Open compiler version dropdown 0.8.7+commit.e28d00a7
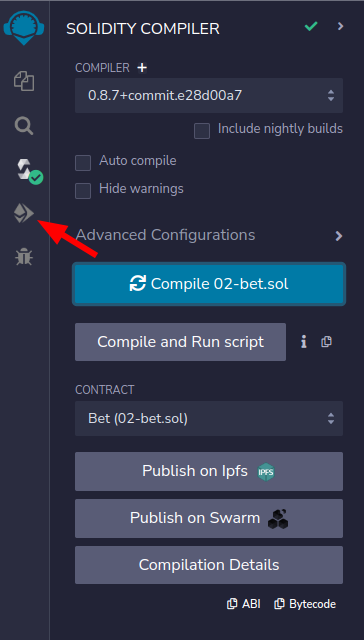The width and height of the screenshot is (364, 640). (x=209, y=96)
